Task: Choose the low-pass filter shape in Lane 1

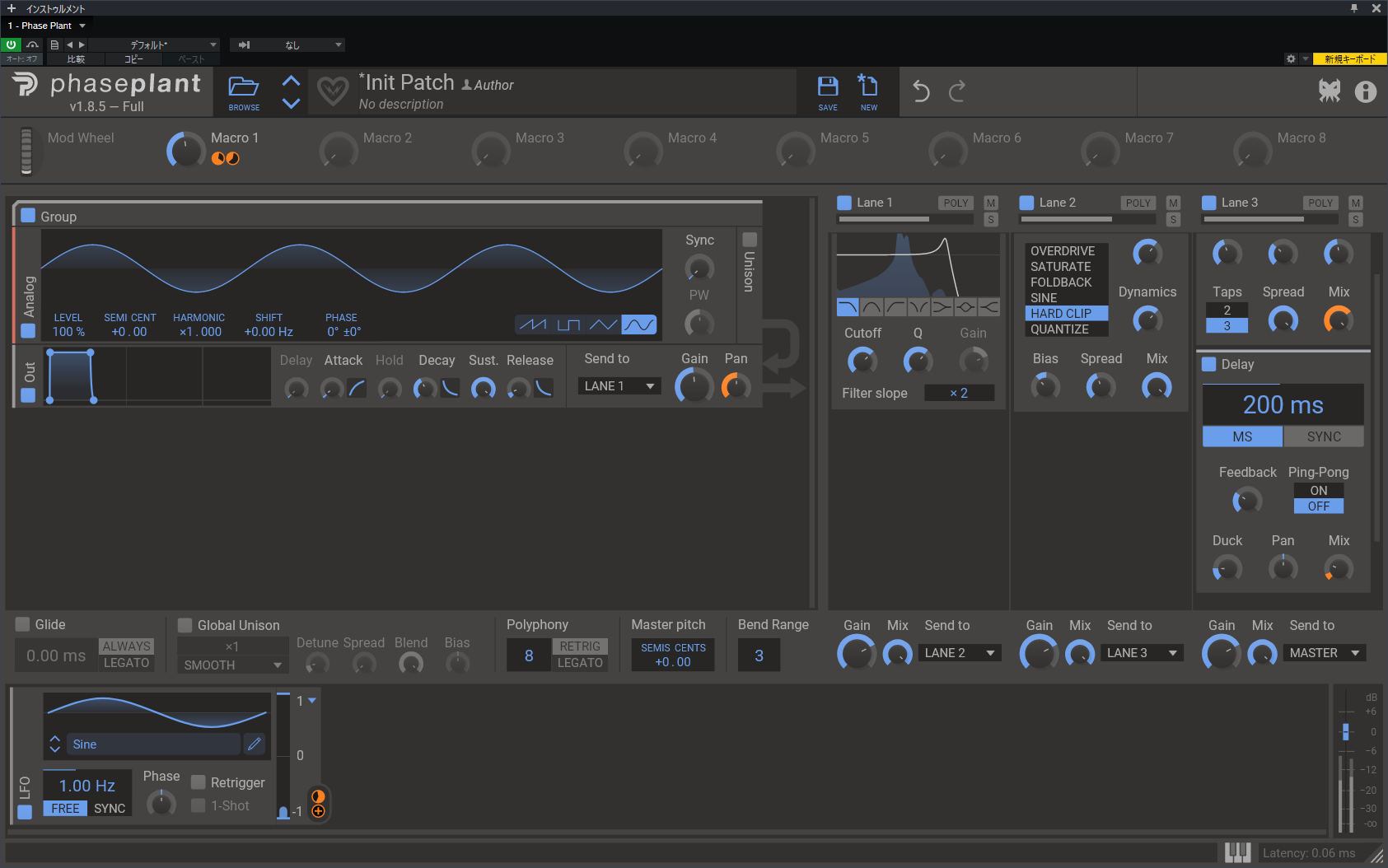Action: pos(848,307)
